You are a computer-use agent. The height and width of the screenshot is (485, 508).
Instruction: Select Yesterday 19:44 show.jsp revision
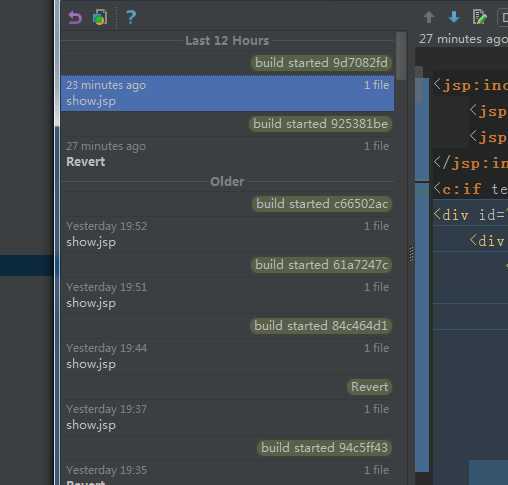[228, 356]
